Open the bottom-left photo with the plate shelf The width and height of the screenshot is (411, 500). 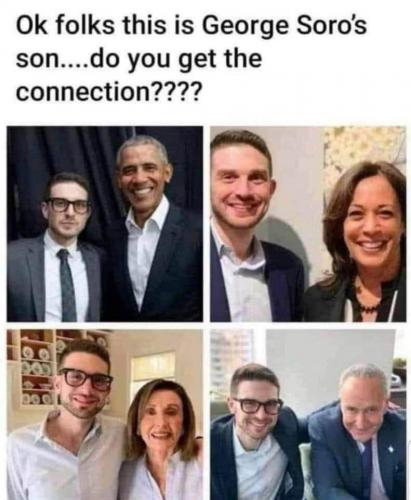coord(105,414)
